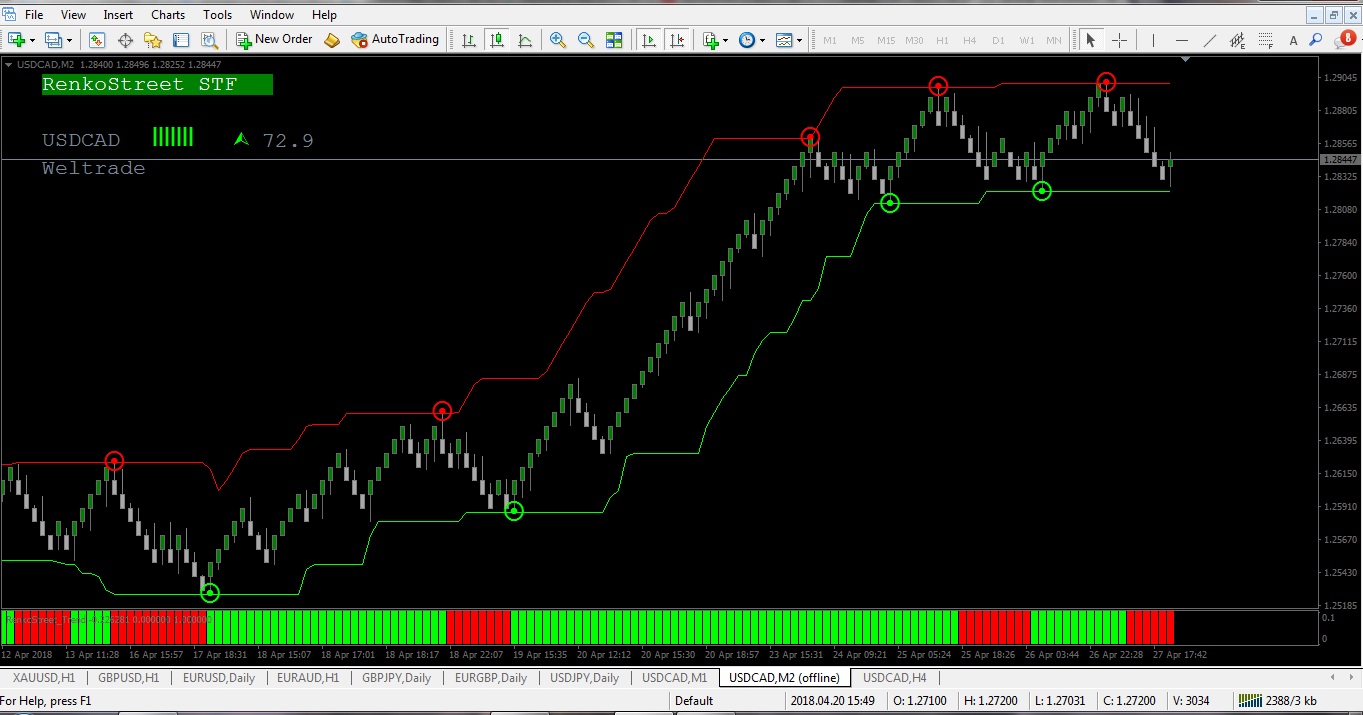Switch to the EURUSD,Daily chart tab
The width and height of the screenshot is (1363, 715).
point(218,677)
